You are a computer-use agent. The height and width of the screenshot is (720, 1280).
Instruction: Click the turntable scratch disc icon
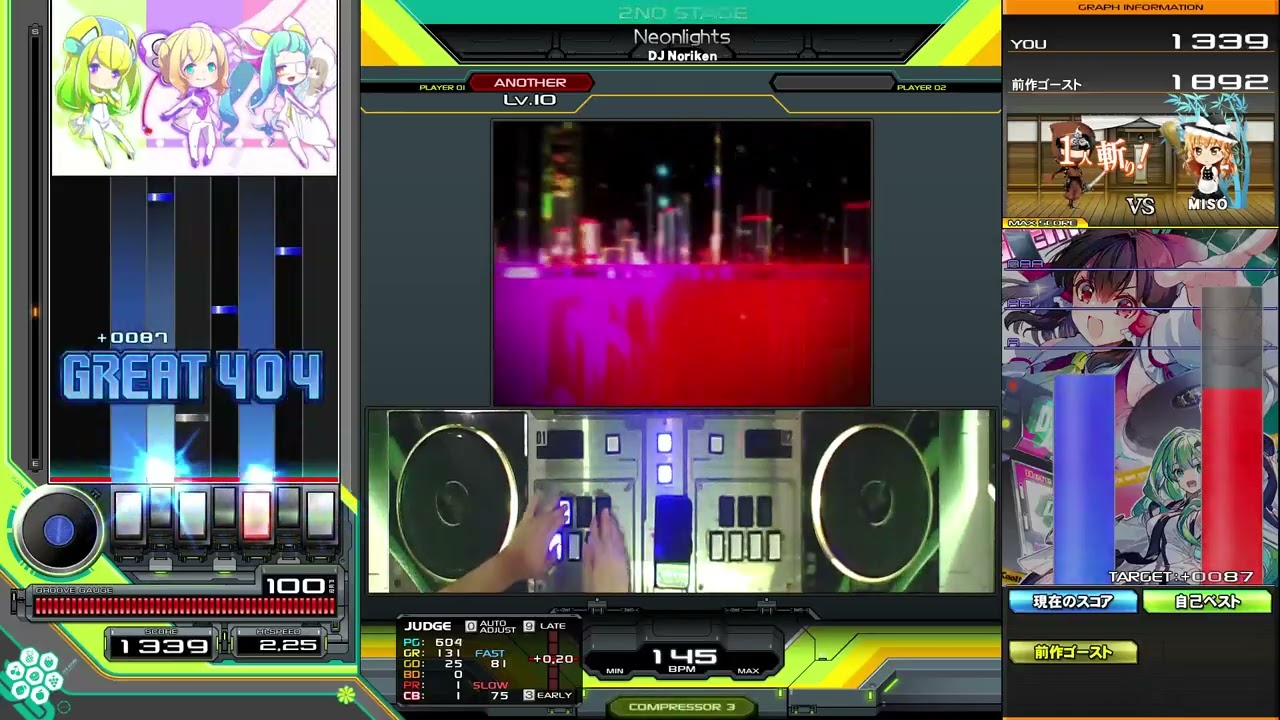58,530
